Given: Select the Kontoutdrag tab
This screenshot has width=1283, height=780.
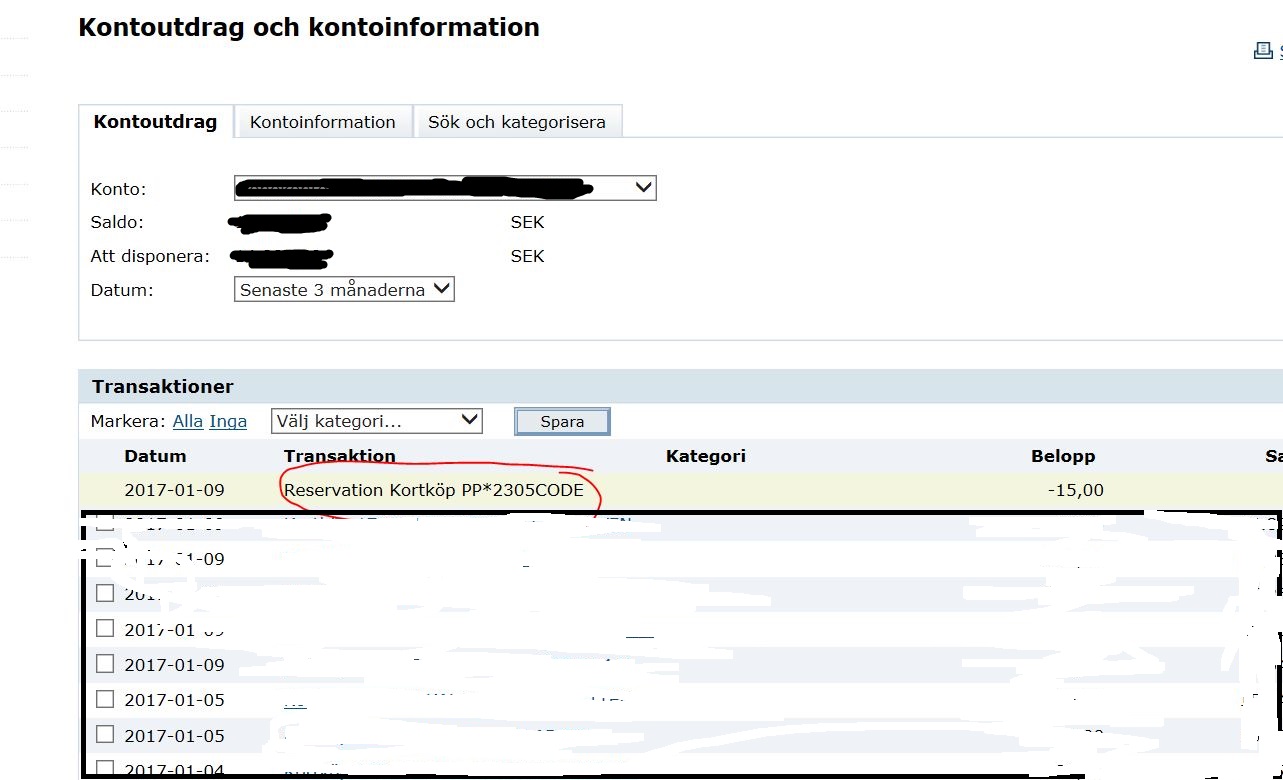Looking at the screenshot, I should (x=155, y=122).
